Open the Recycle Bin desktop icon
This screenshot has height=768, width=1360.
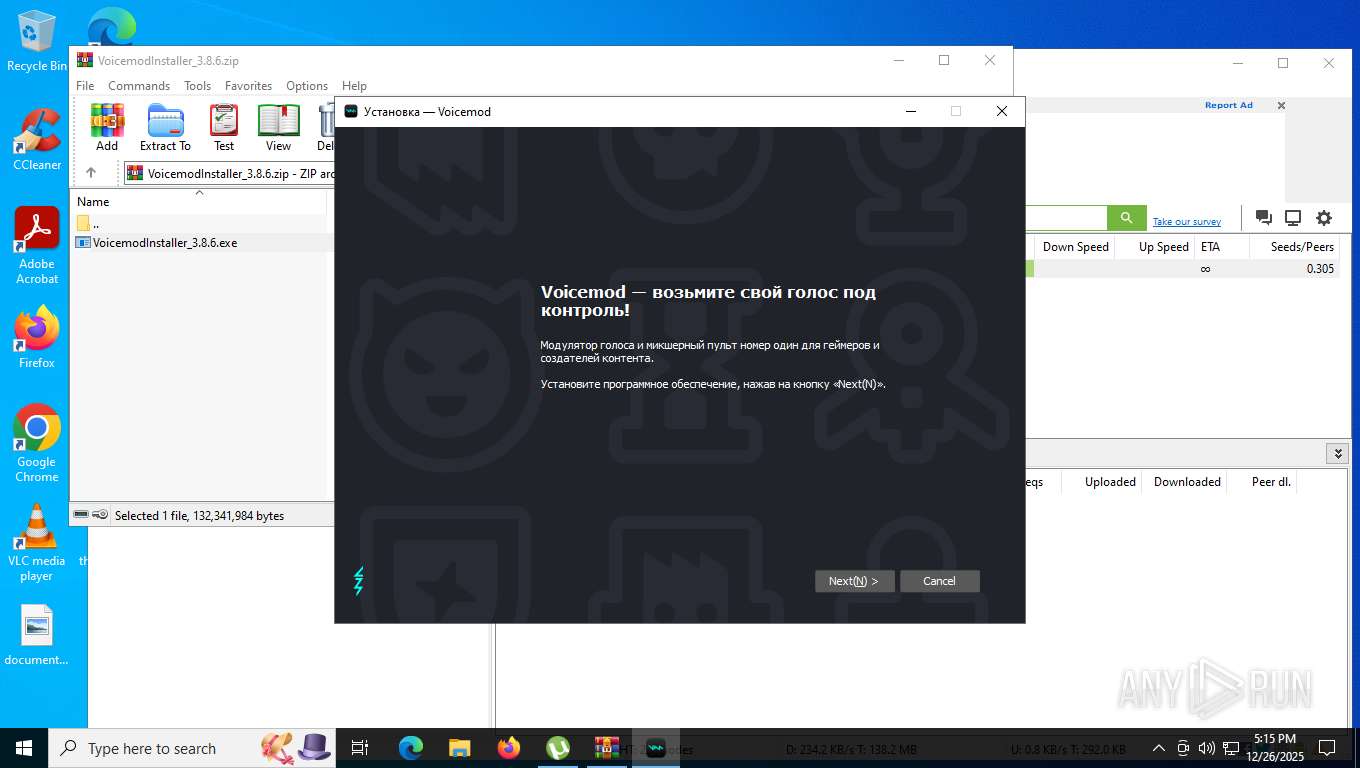[37, 42]
